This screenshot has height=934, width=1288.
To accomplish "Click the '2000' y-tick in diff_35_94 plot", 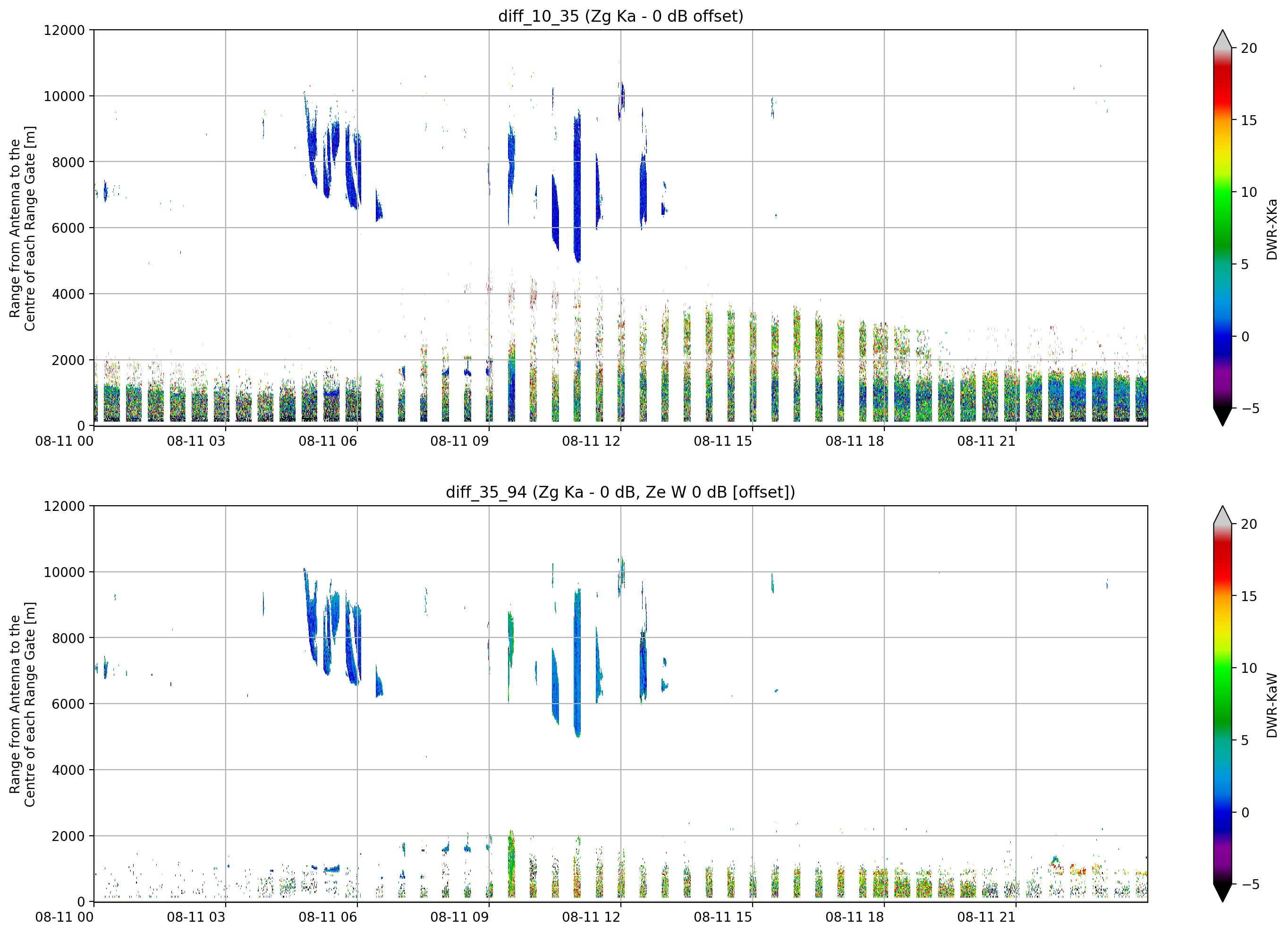I will [68, 836].
